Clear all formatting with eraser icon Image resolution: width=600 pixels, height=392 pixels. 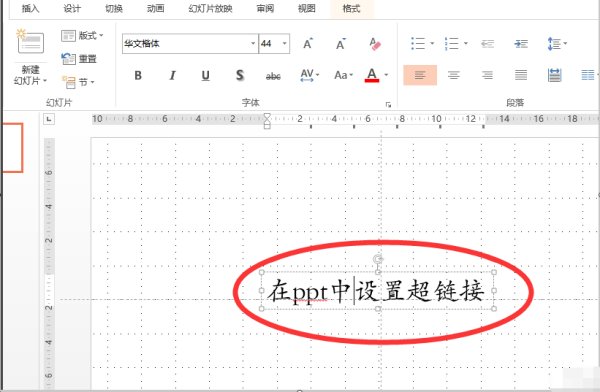(x=375, y=44)
